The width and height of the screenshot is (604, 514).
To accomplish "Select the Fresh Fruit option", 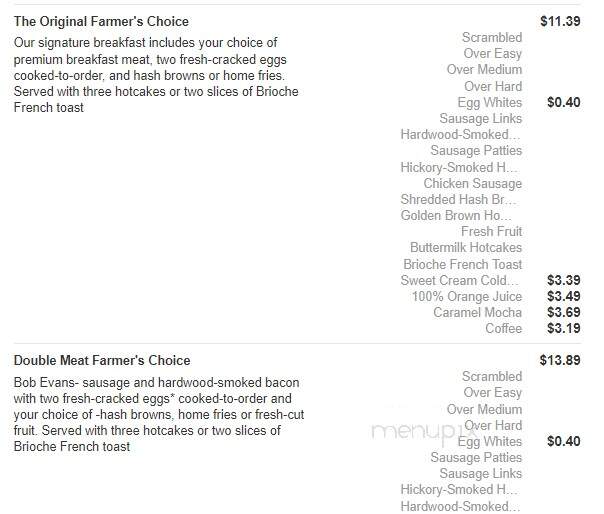I will [492, 231].
